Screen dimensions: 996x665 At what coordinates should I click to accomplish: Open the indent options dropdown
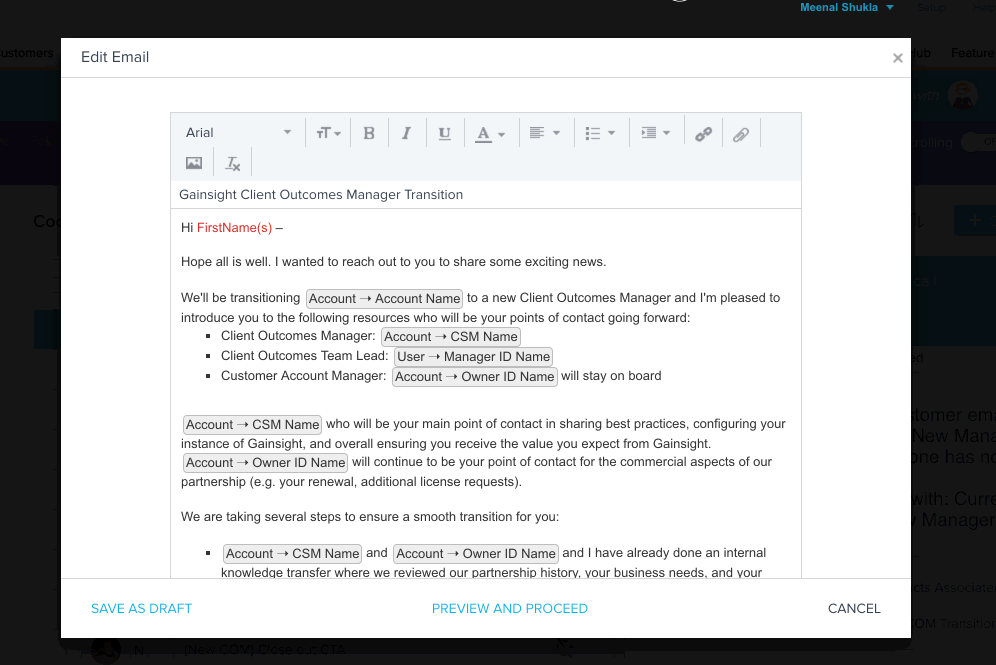[655, 133]
